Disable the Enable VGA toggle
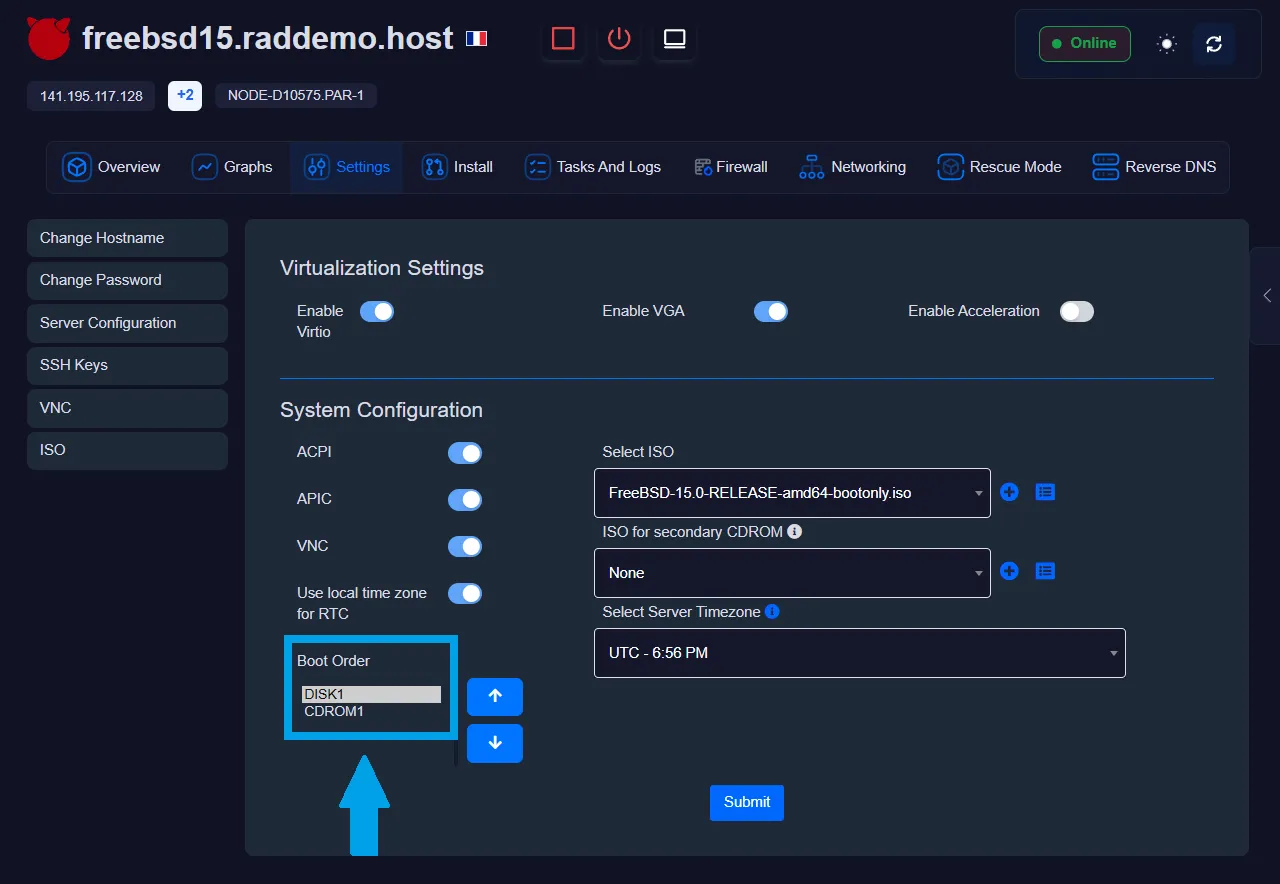The height and width of the screenshot is (884, 1280). coord(771,311)
